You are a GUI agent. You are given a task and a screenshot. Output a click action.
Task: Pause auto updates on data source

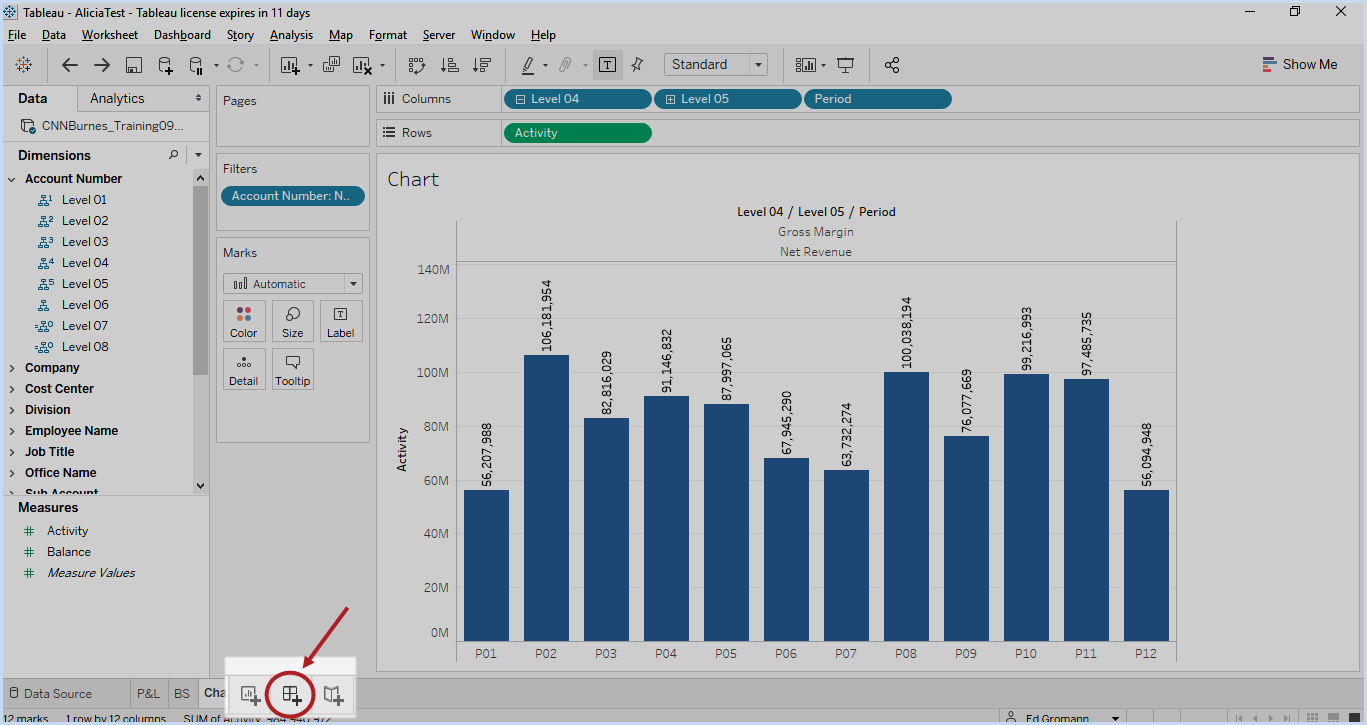point(196,65)
